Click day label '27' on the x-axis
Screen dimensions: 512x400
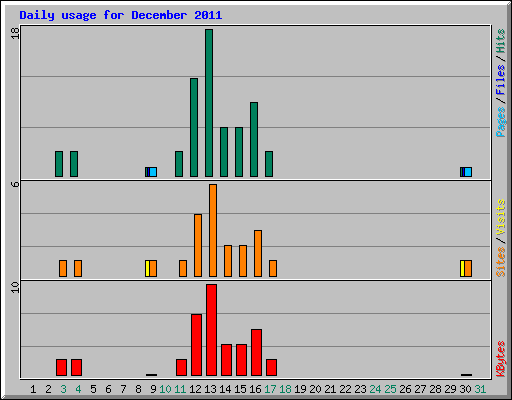pos(420,389)
